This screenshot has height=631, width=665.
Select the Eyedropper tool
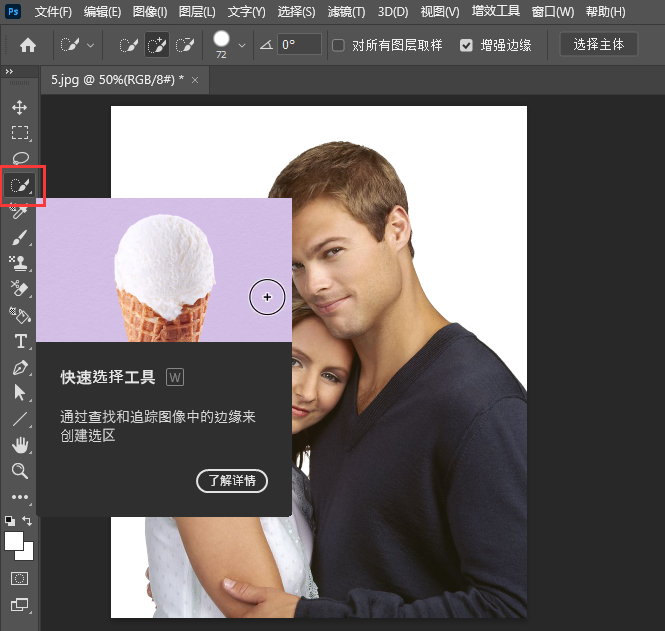point(20,211)
